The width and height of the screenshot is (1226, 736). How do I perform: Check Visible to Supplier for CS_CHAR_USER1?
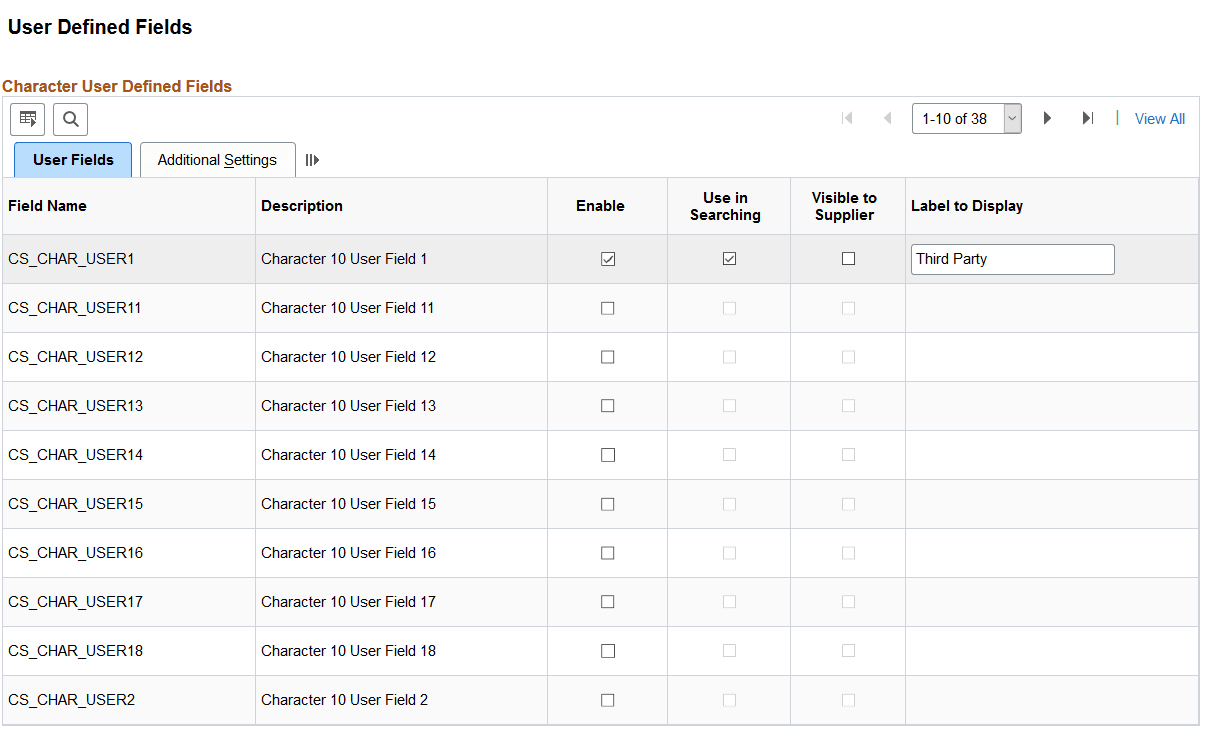848,258
